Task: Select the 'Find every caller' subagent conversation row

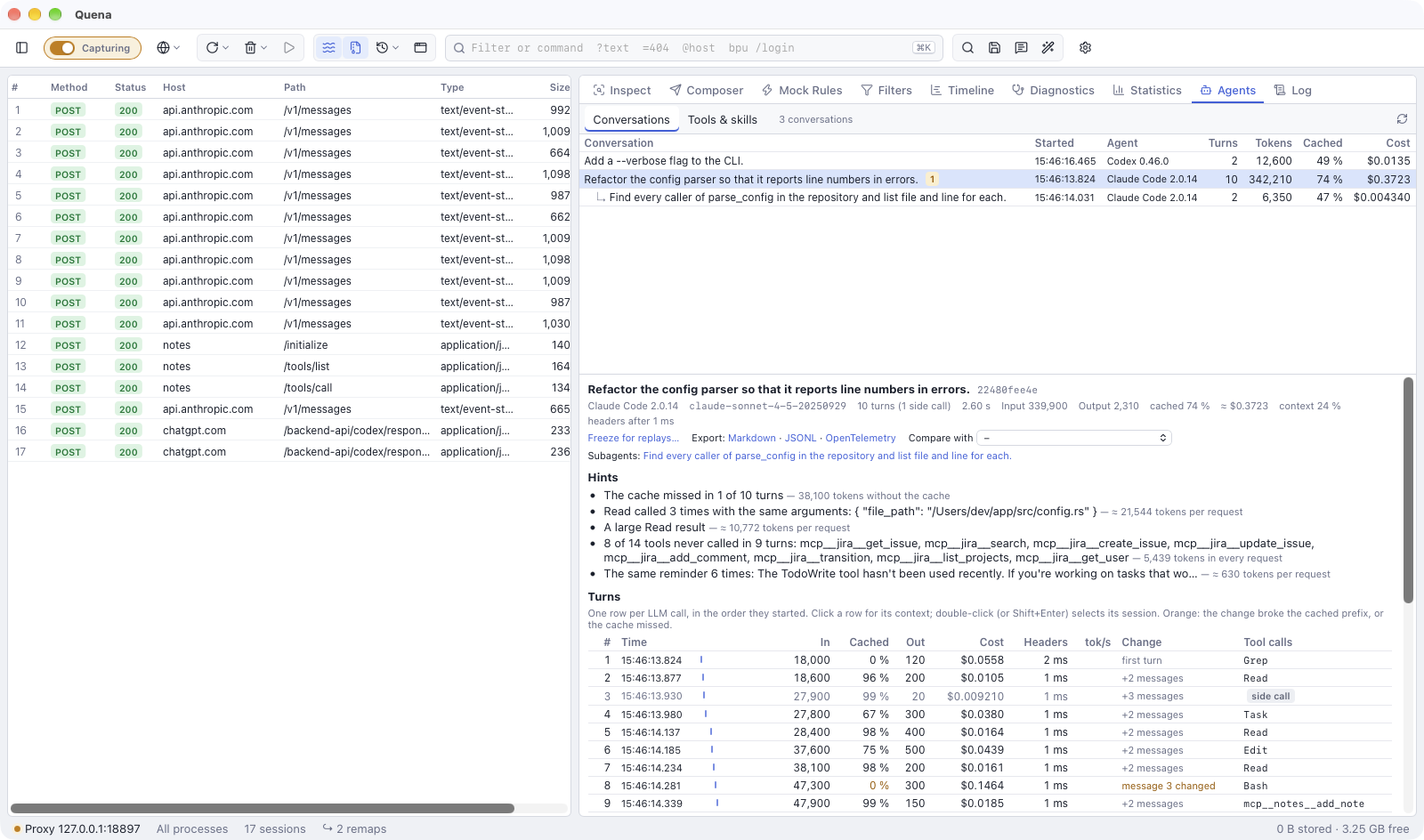Action: coord(997,198)
